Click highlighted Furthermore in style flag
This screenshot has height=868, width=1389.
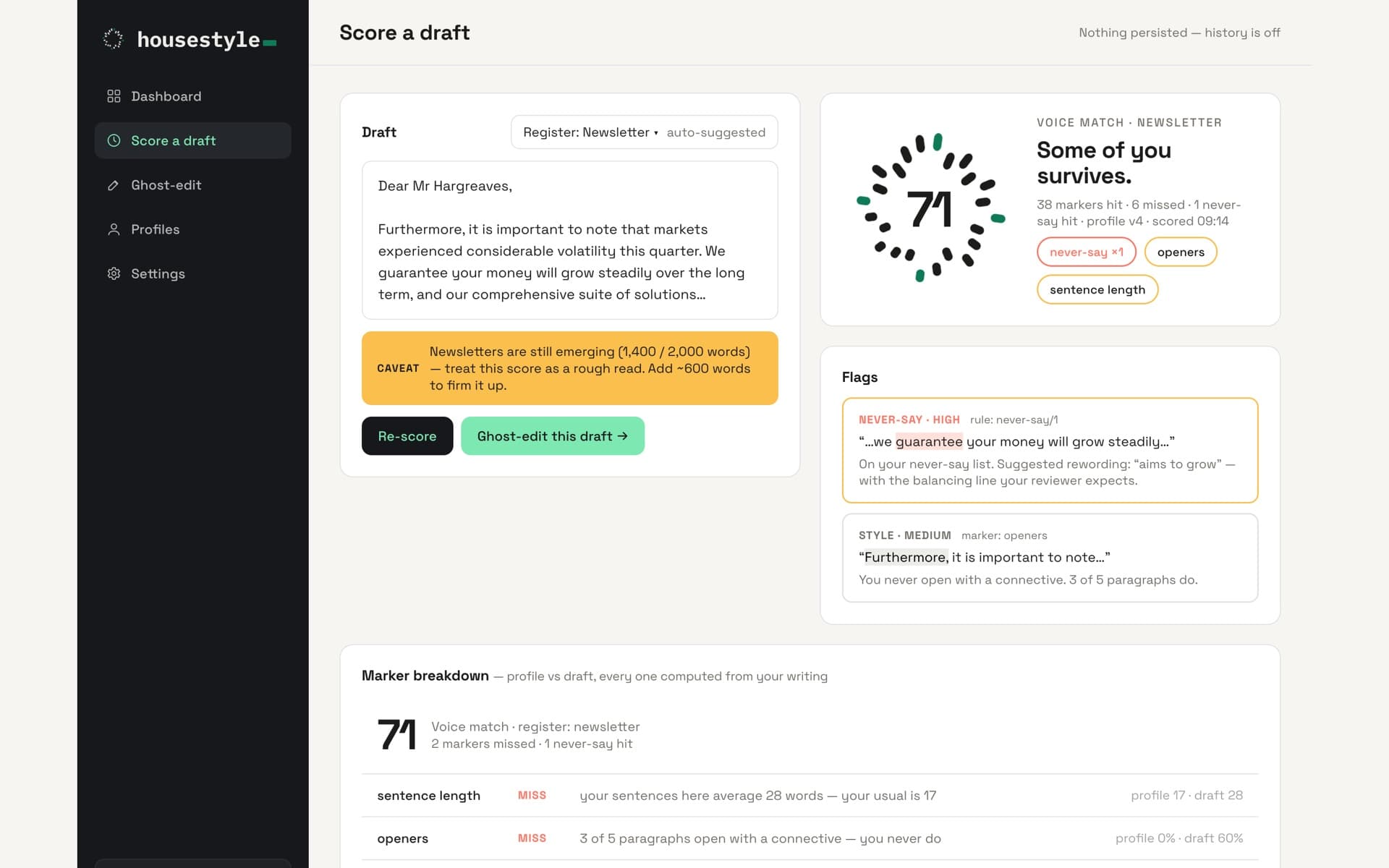click(906, 557)
